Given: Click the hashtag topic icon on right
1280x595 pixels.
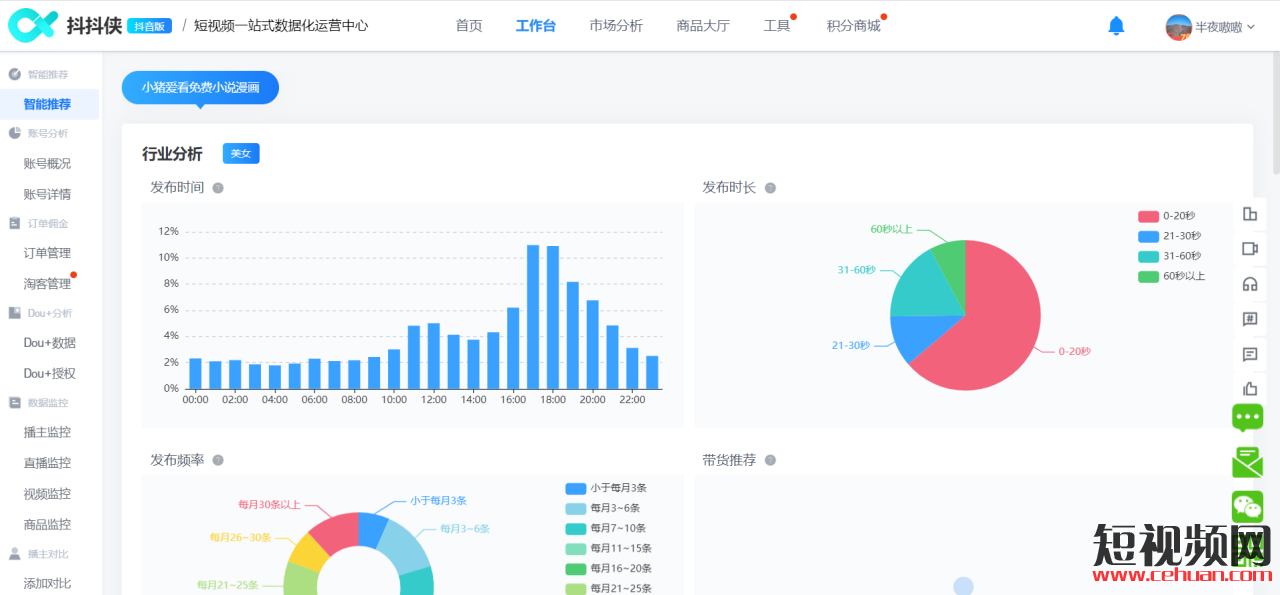Looking at the screenshot, I should coord(1249,319).
